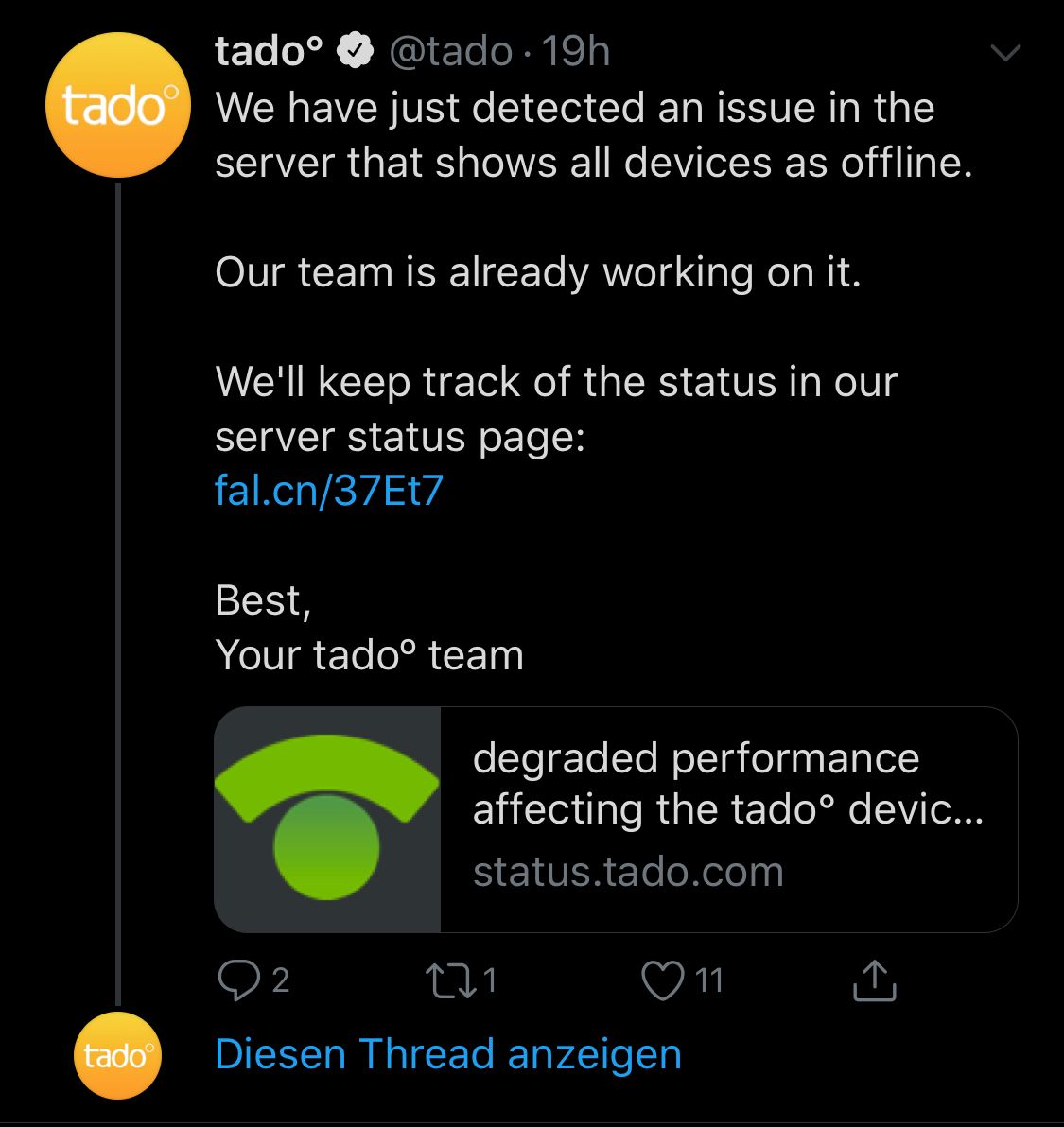Retweet using the retweet arrows icon
The image size is (1064, 1127).
pyautogui.click(x=451, y=981)
